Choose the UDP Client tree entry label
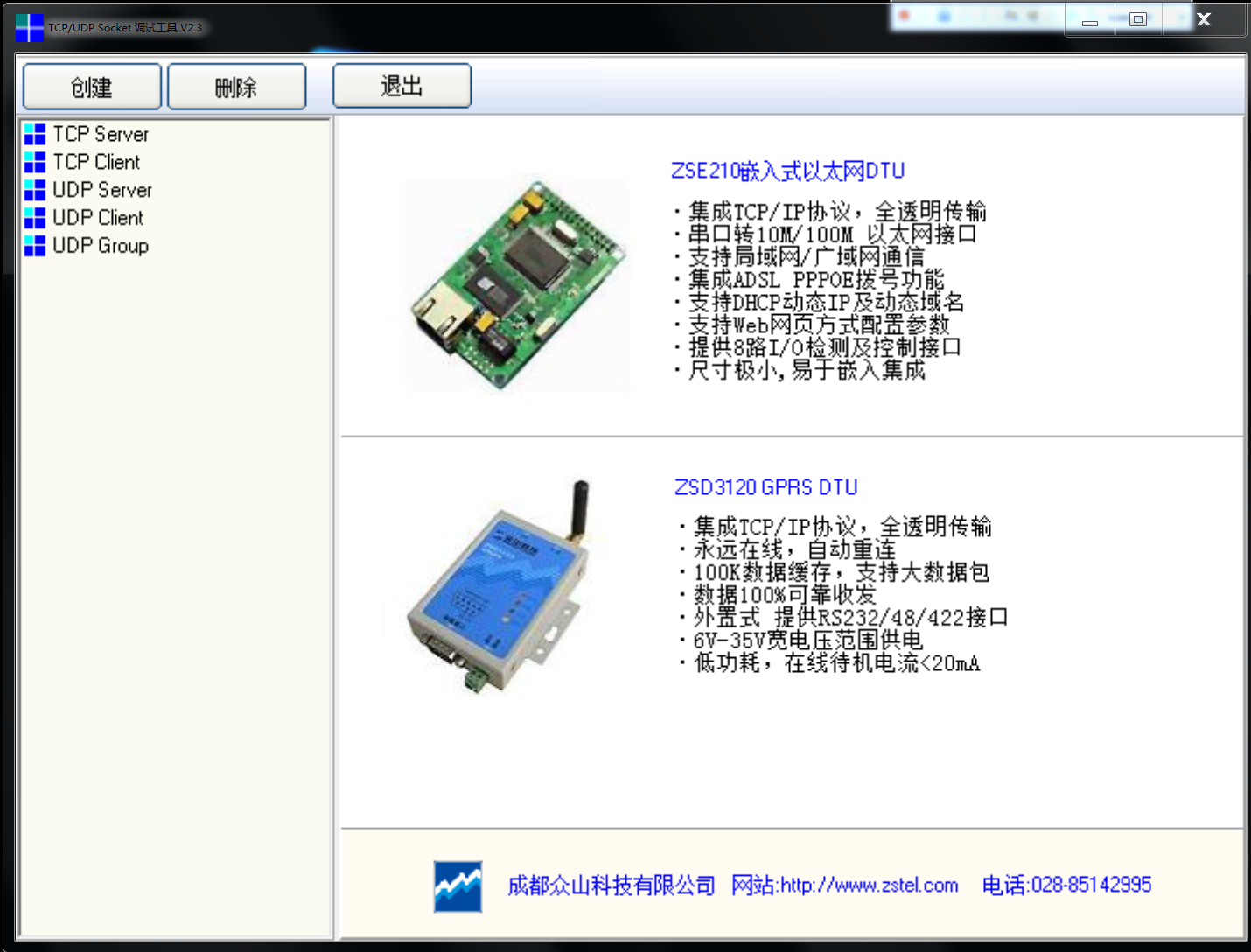 pos(98,218)
